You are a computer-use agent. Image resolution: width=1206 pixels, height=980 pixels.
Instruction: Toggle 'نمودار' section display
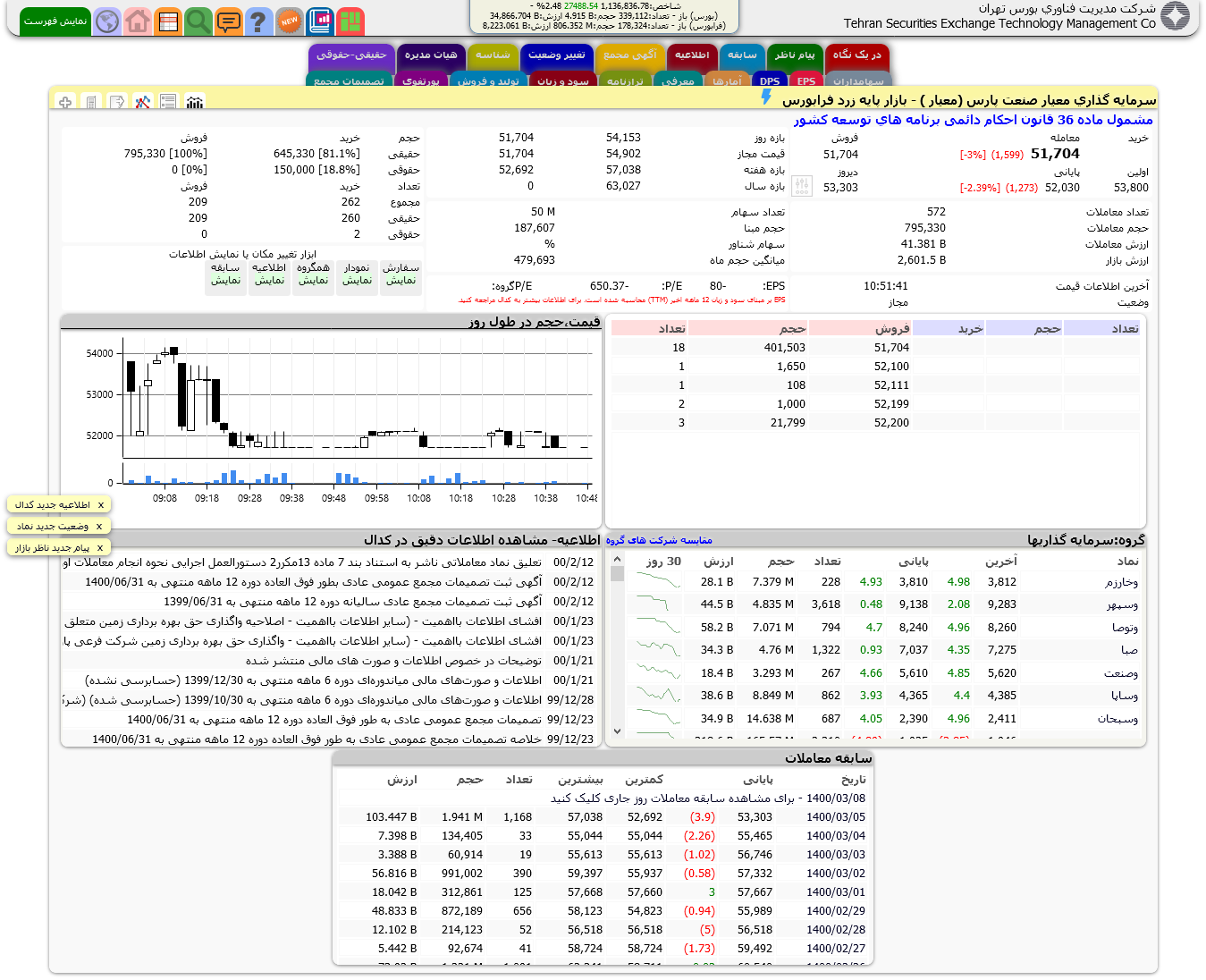(x=357, y=280)
